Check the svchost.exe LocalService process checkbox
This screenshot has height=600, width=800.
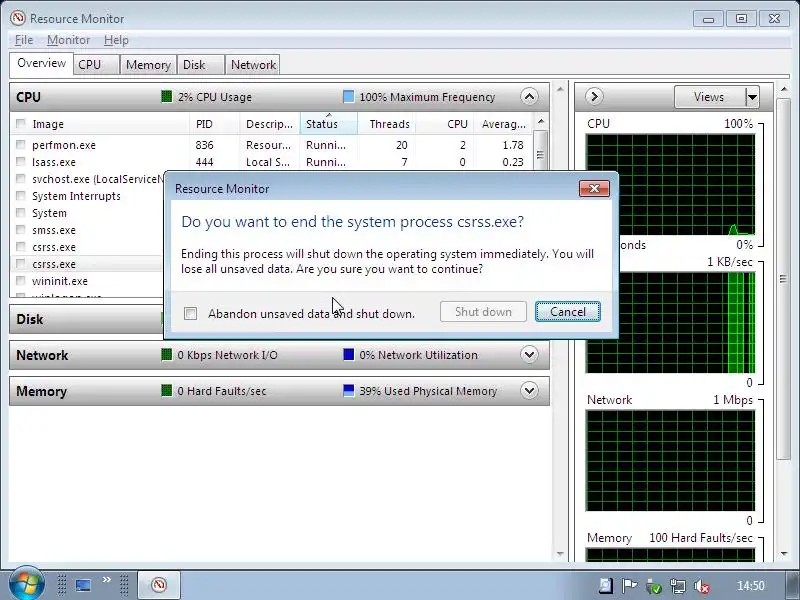(21, 179)
